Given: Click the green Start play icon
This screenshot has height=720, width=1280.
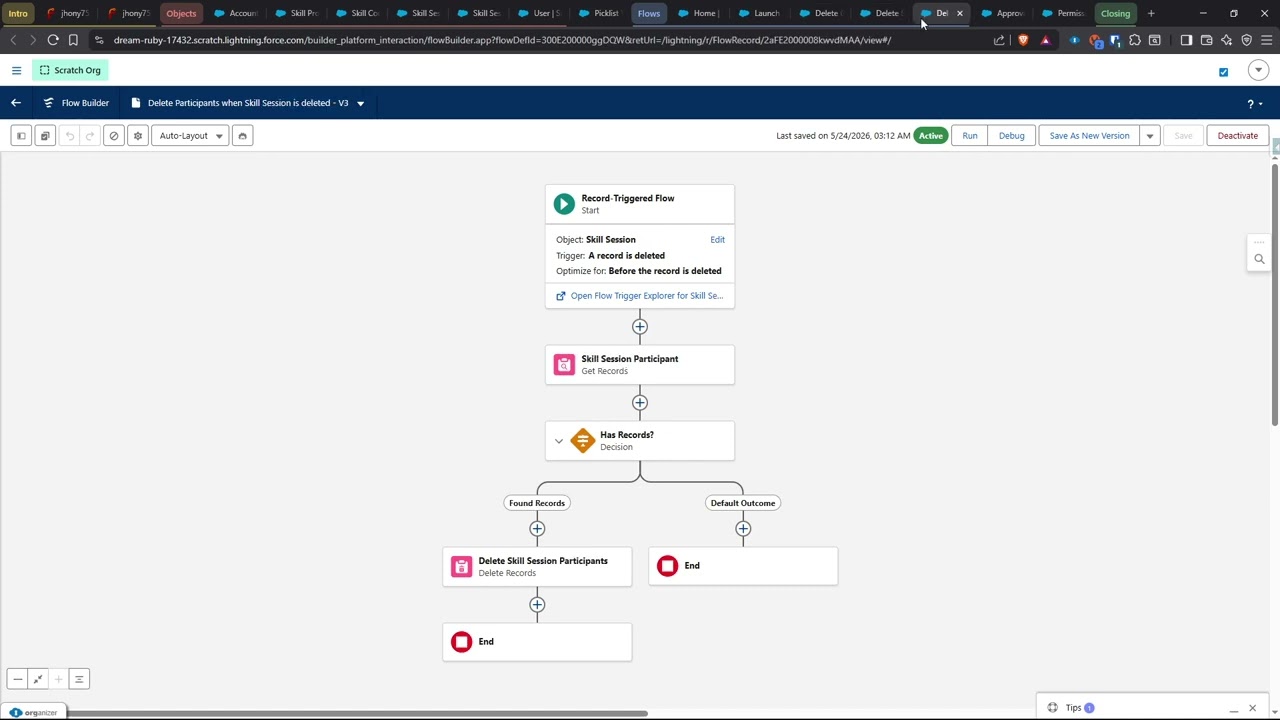Looking at the screenshot, I should pos(564,204).
